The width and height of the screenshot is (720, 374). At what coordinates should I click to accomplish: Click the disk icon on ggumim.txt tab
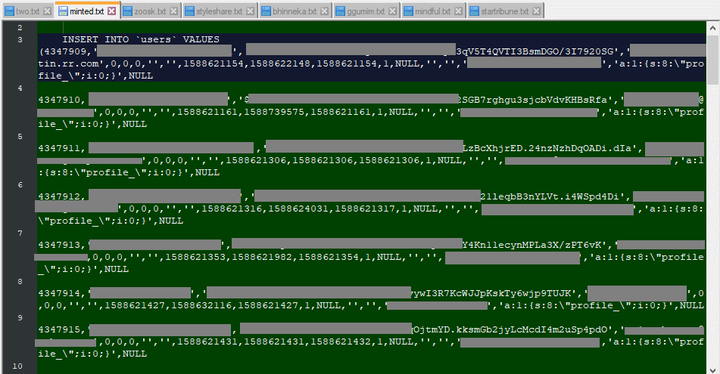click(340, 11)
